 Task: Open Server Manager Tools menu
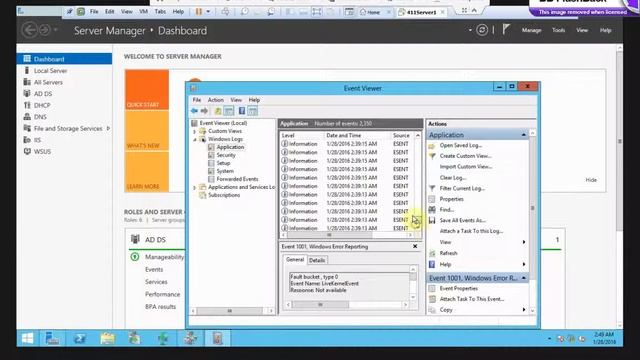558,30
